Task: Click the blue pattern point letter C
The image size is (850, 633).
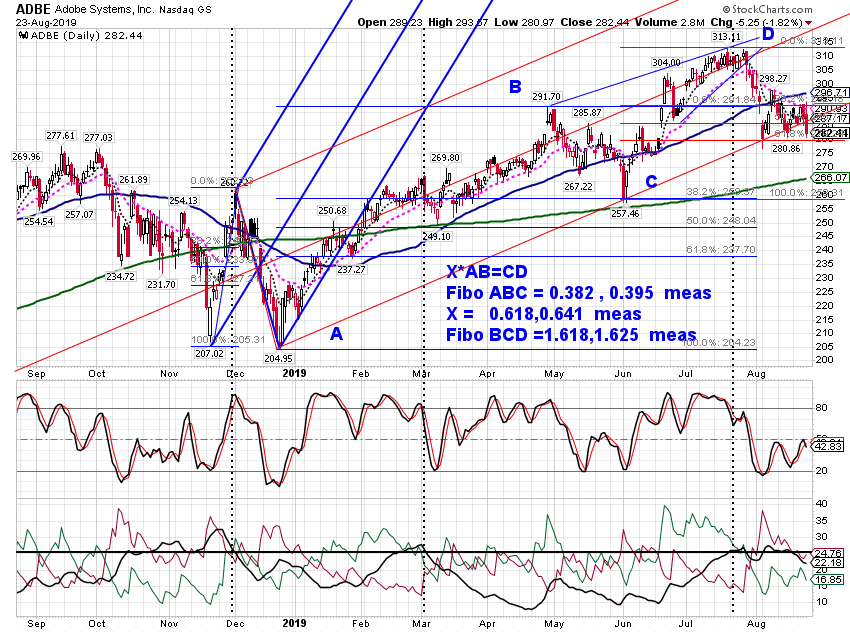Action: [651, 182]
